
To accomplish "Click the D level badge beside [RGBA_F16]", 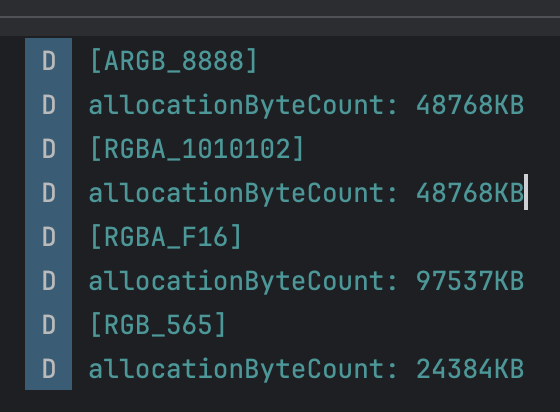I will 49,237.
